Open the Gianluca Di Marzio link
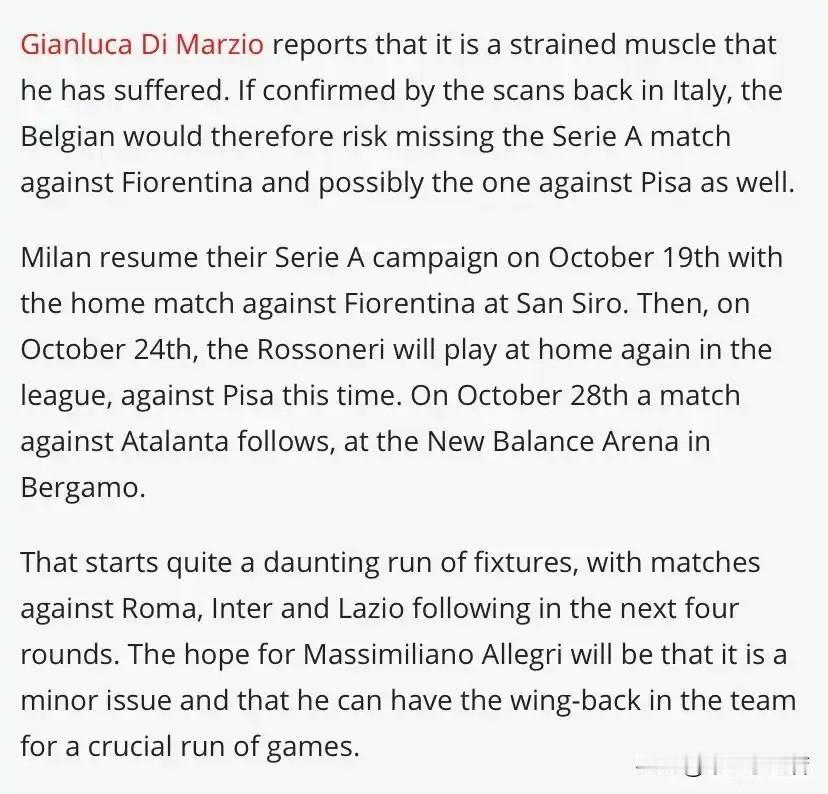 coord(142,45)
